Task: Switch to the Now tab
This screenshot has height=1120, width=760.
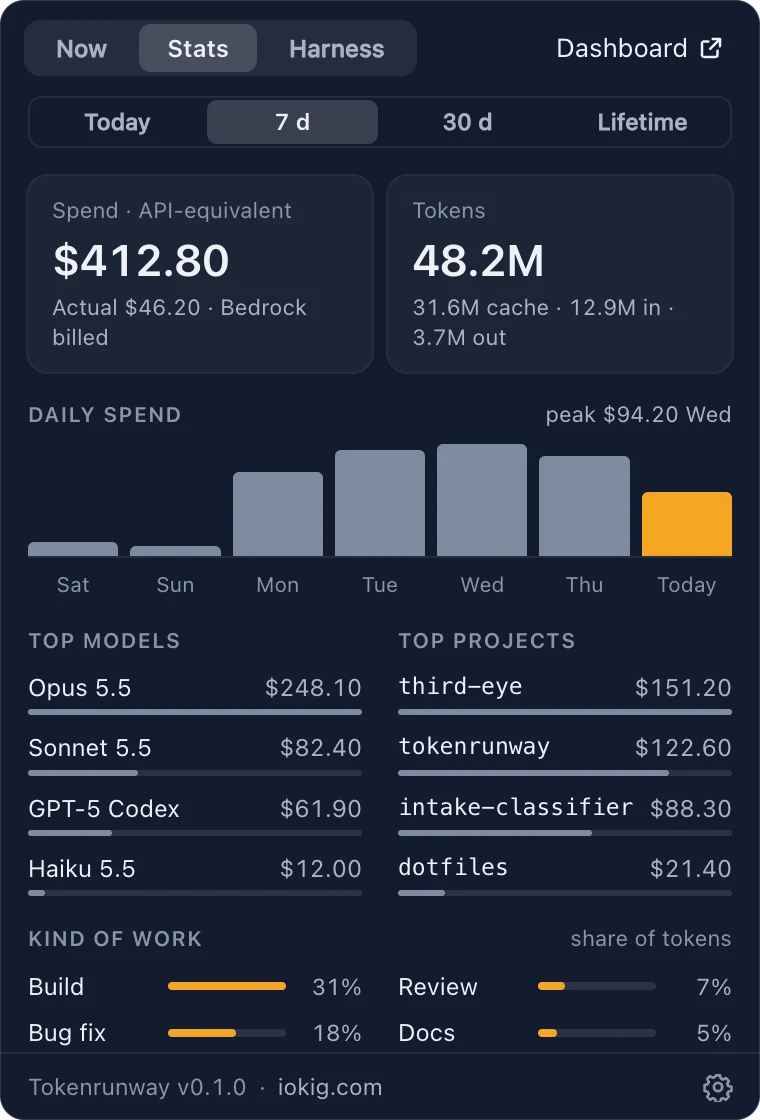Action: 81,49
